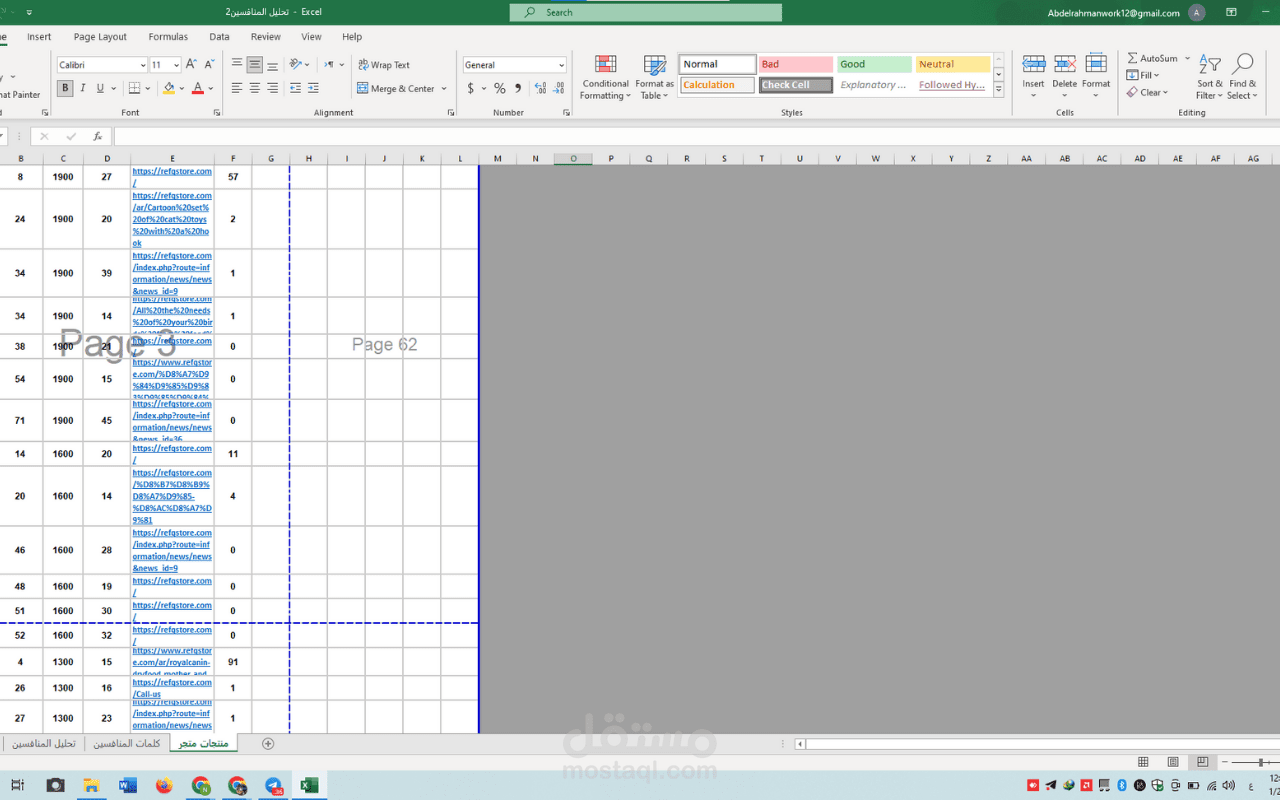Click the Delete cells icon
Screen dimensions: 1280x800
point(1065,64)
